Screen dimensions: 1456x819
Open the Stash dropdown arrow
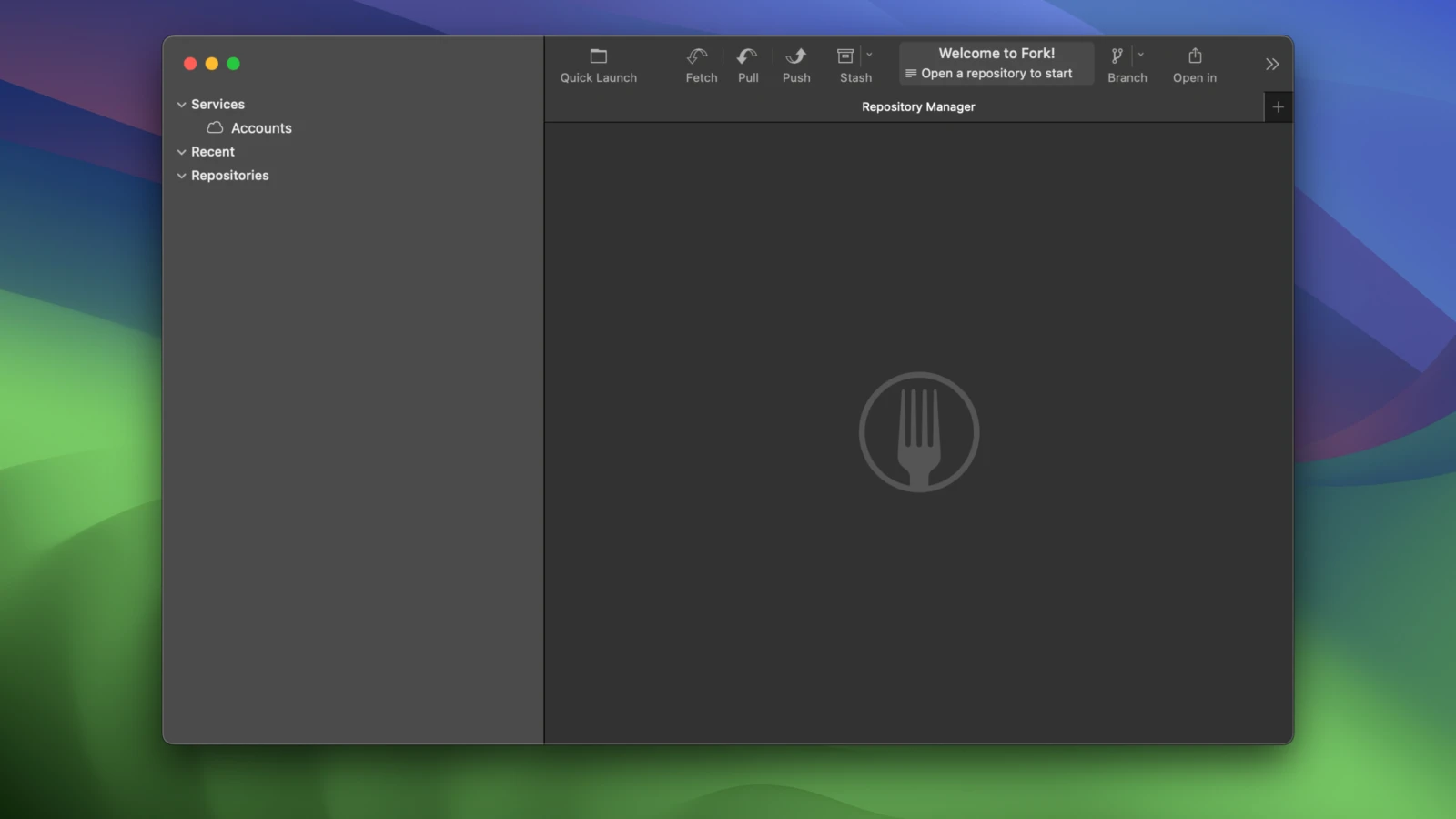point(869,55)
